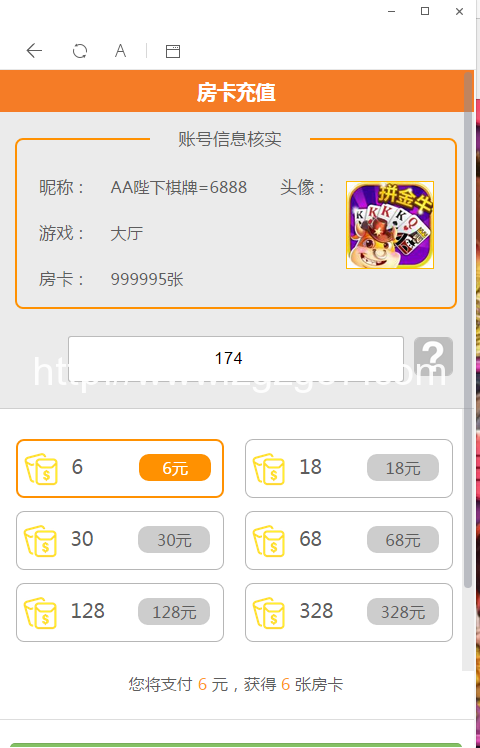Click the window layout icon in the toolbar
The height and width of the screenshot is (748, 480).
click(x=173, y=51)
